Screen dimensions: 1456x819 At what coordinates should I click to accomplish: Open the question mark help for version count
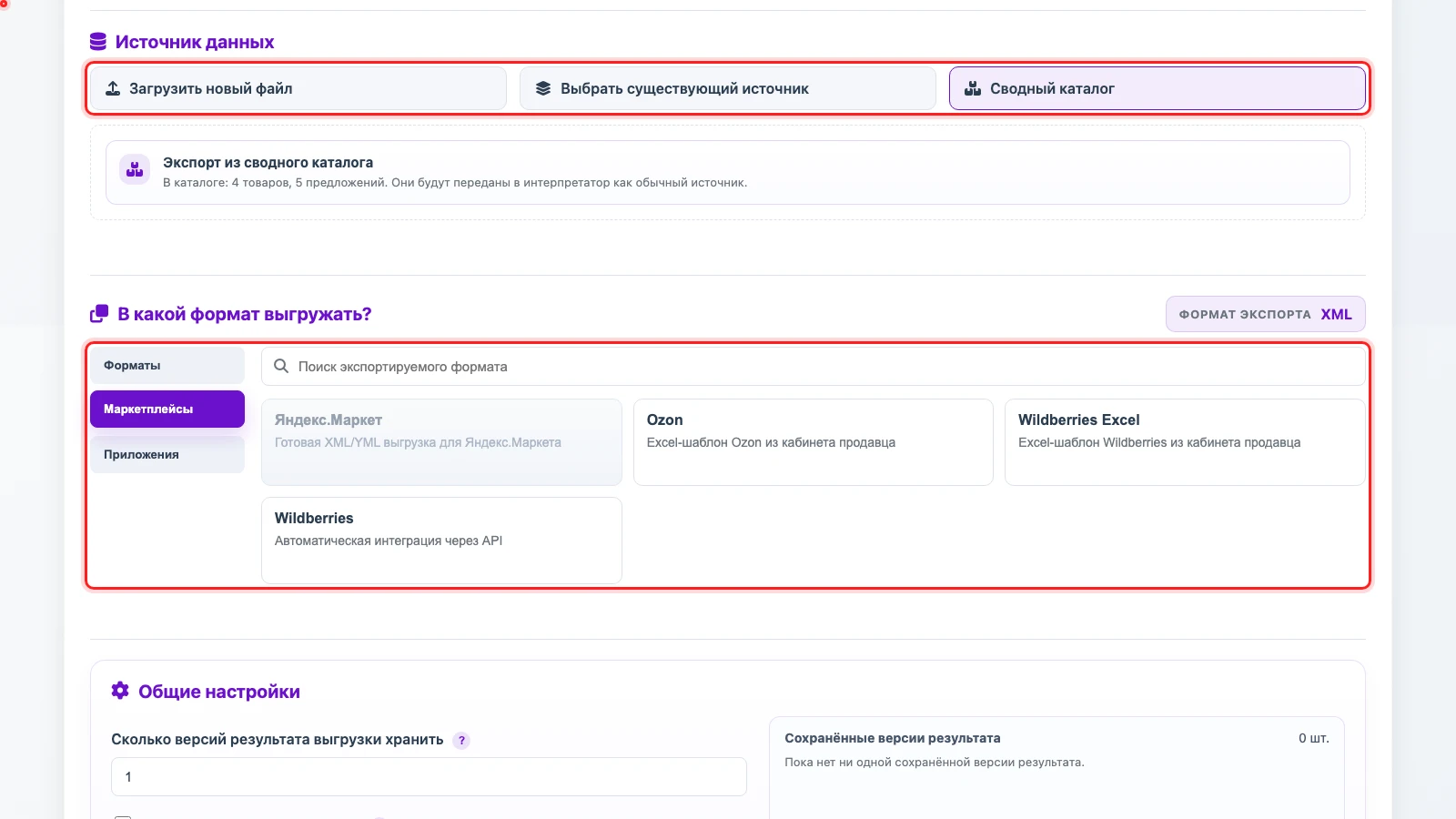tap(461, 741)
